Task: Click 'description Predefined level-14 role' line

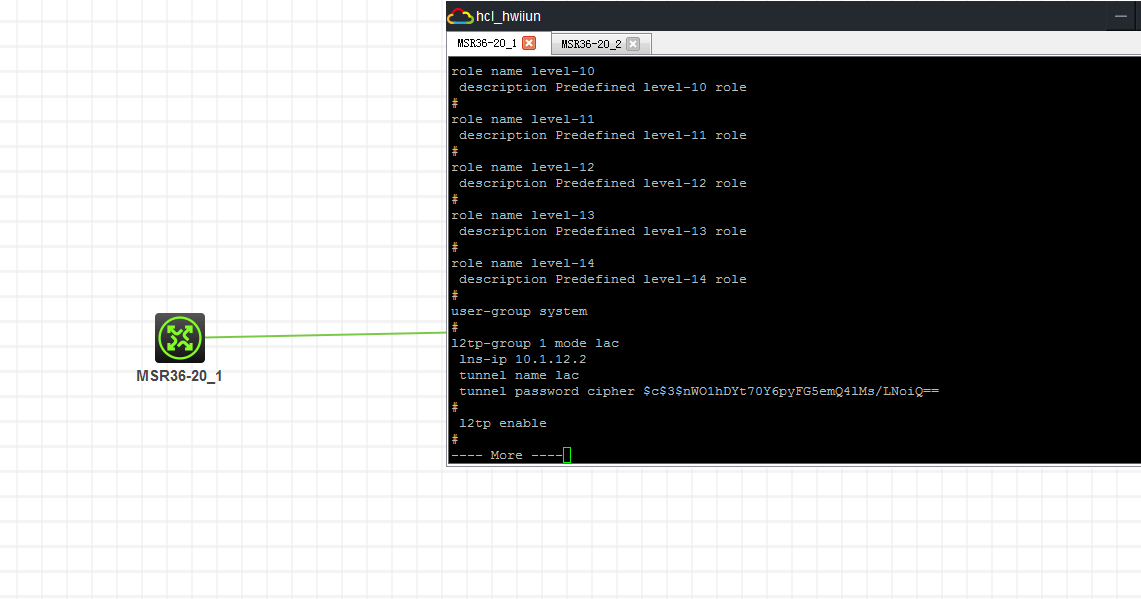Action: pos(603,279)
